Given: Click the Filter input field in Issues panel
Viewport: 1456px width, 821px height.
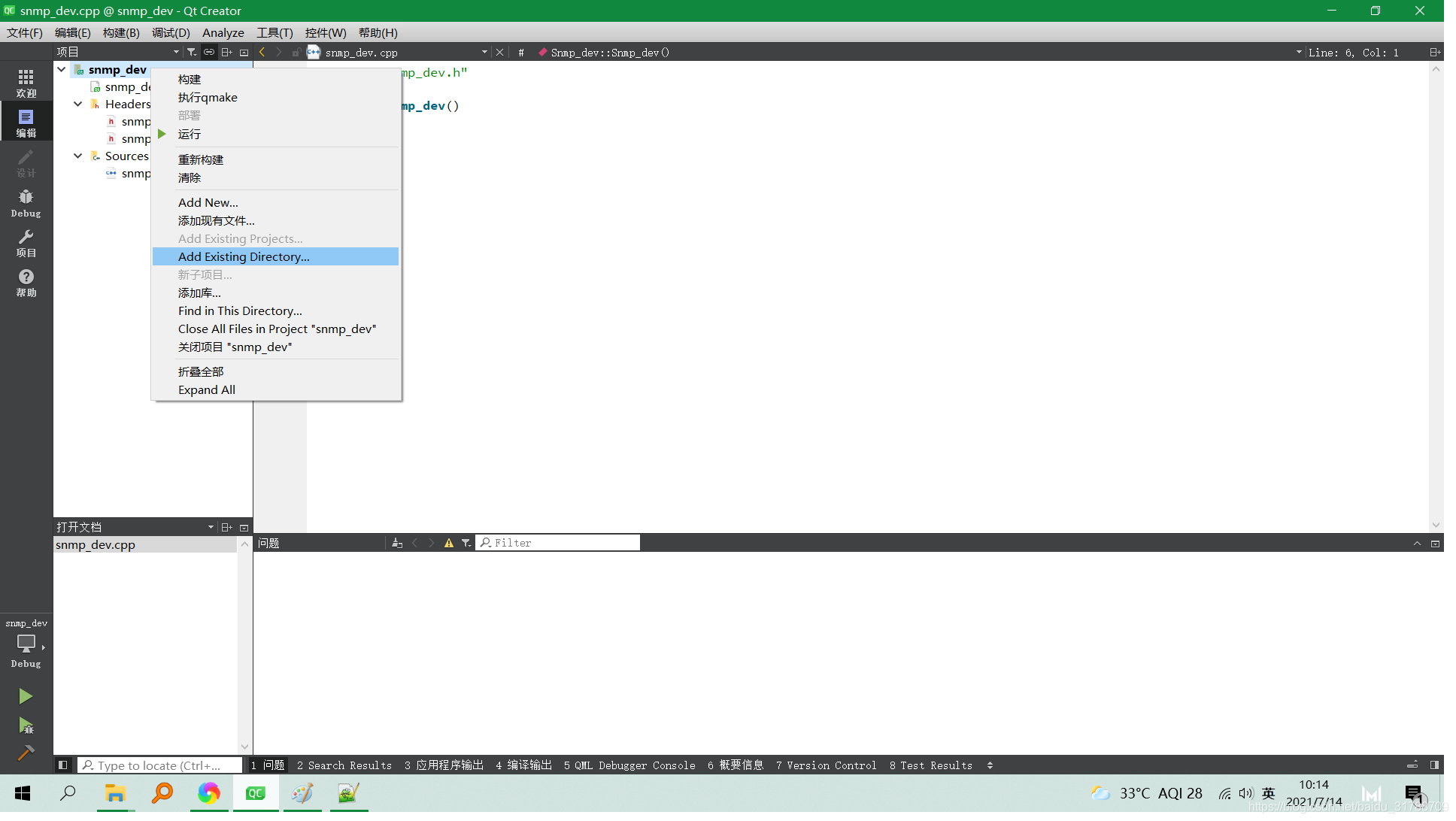Looking at the screenshot, I should pos(558,543).
